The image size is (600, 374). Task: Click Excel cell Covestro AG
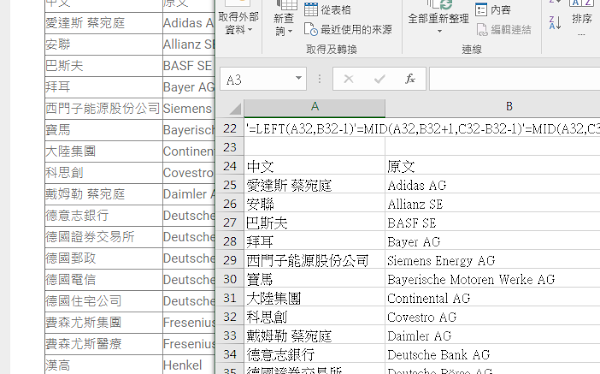[493, 317]
